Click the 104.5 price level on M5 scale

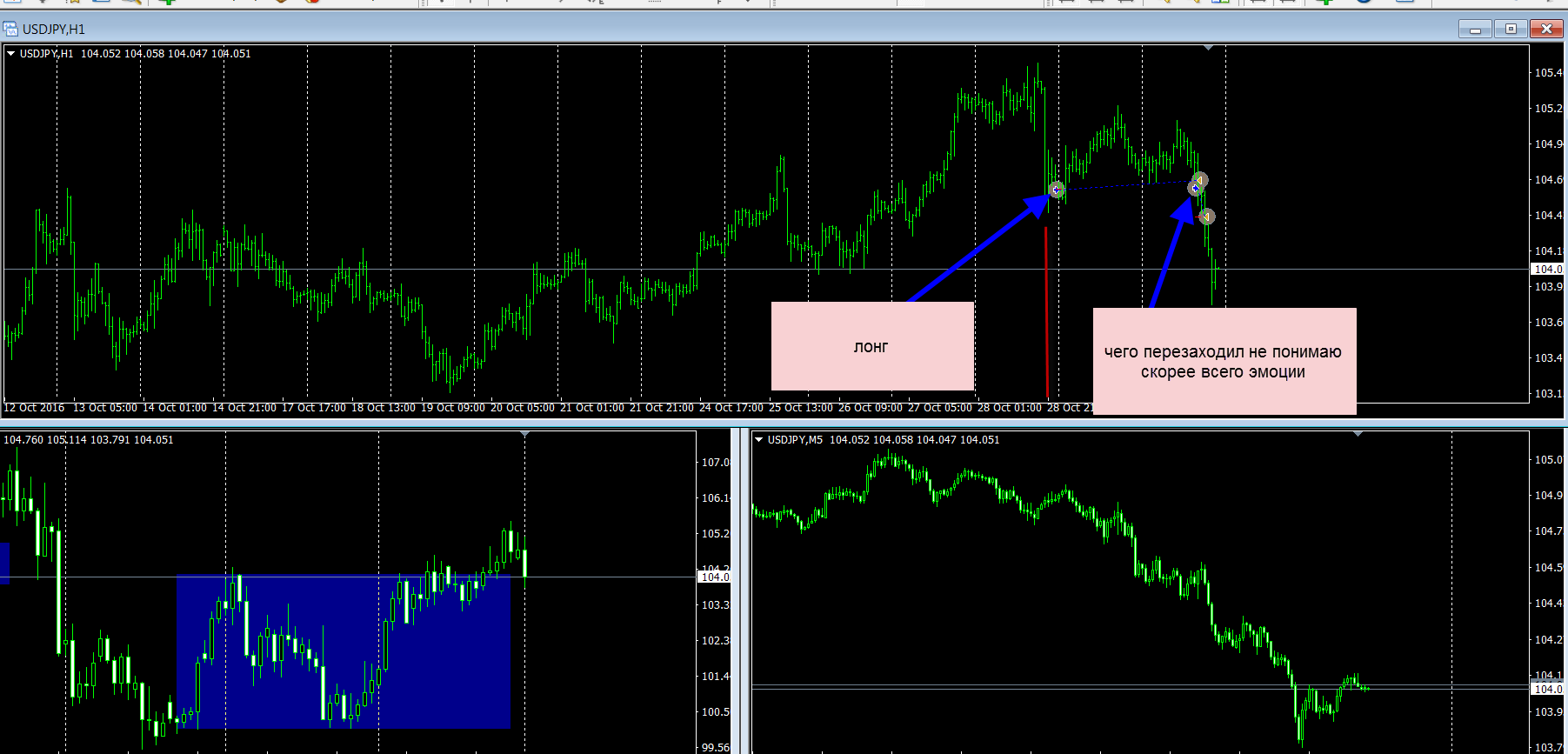coord(1548,567)
